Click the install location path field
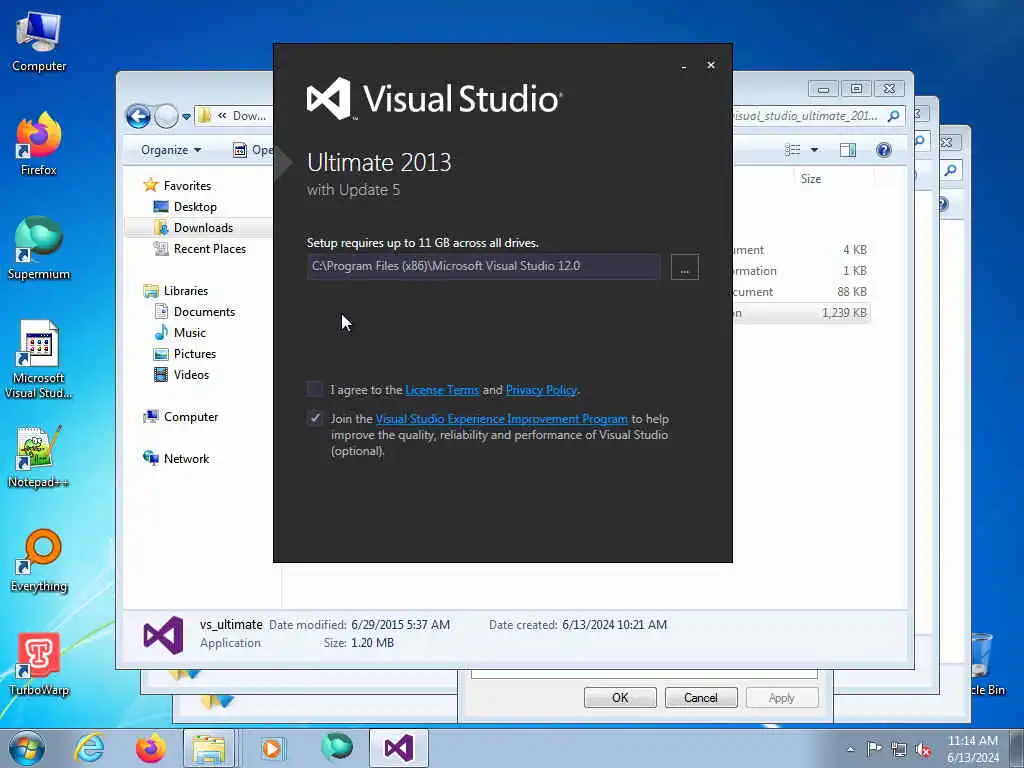This screenshot has height=768, width=1024. click(x=483, y=266)
